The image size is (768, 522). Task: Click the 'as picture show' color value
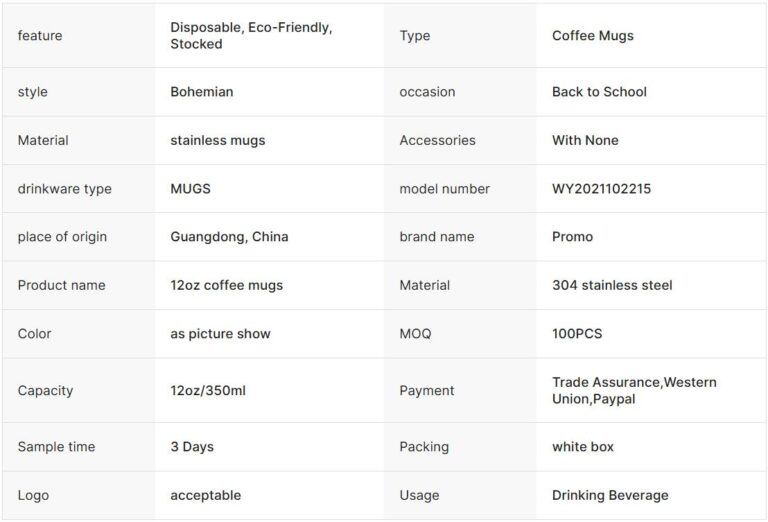tap(220, 334)
